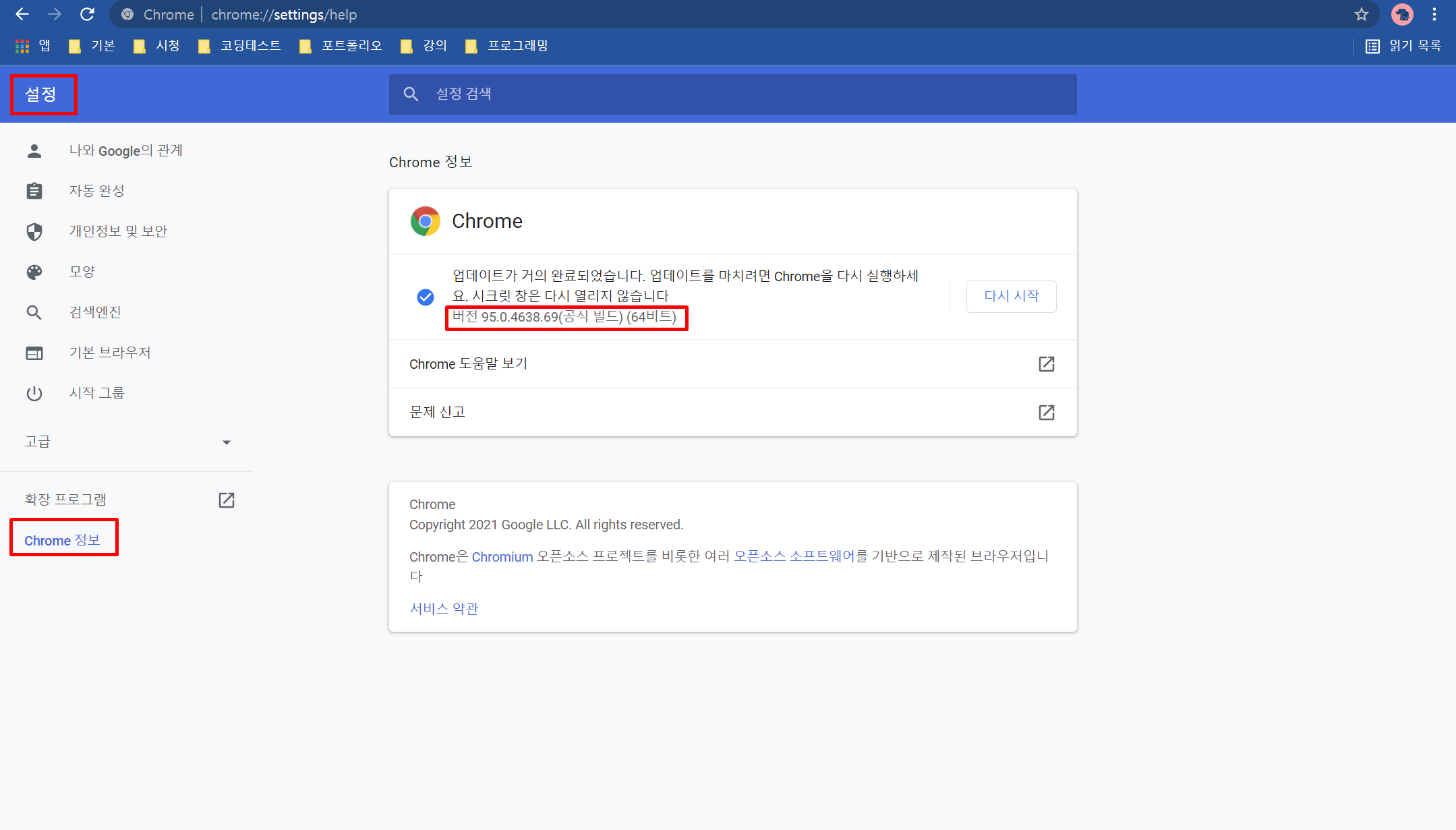The image size is (1456, 830).
Task: Open the Chrome three-dot menu
Action: [x=1434, y=14]
